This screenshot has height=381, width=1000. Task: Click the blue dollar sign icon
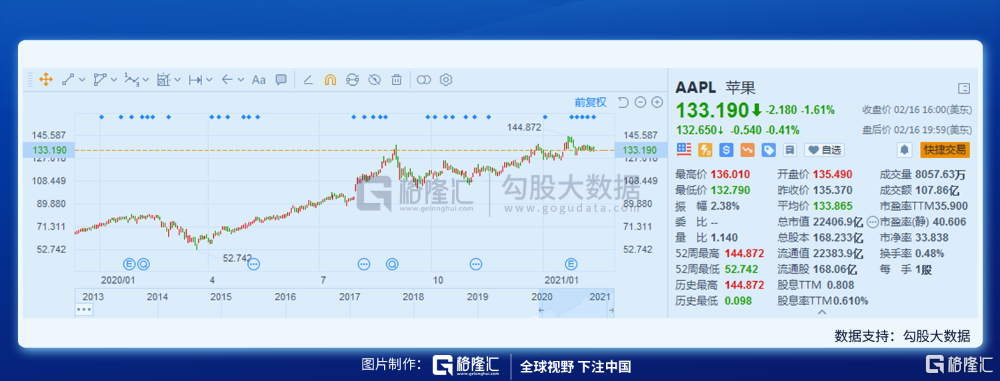click(x=726, y=150)
